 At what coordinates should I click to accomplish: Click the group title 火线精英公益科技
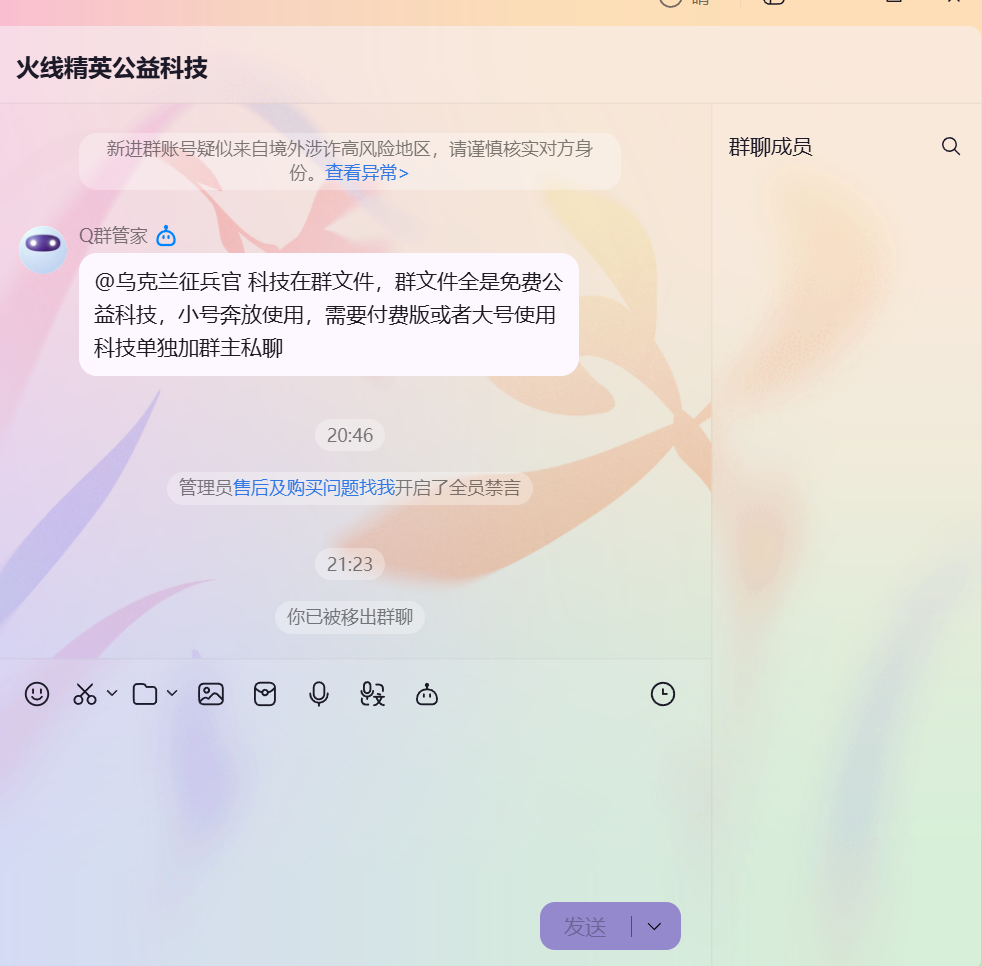(x=111, y=68)
